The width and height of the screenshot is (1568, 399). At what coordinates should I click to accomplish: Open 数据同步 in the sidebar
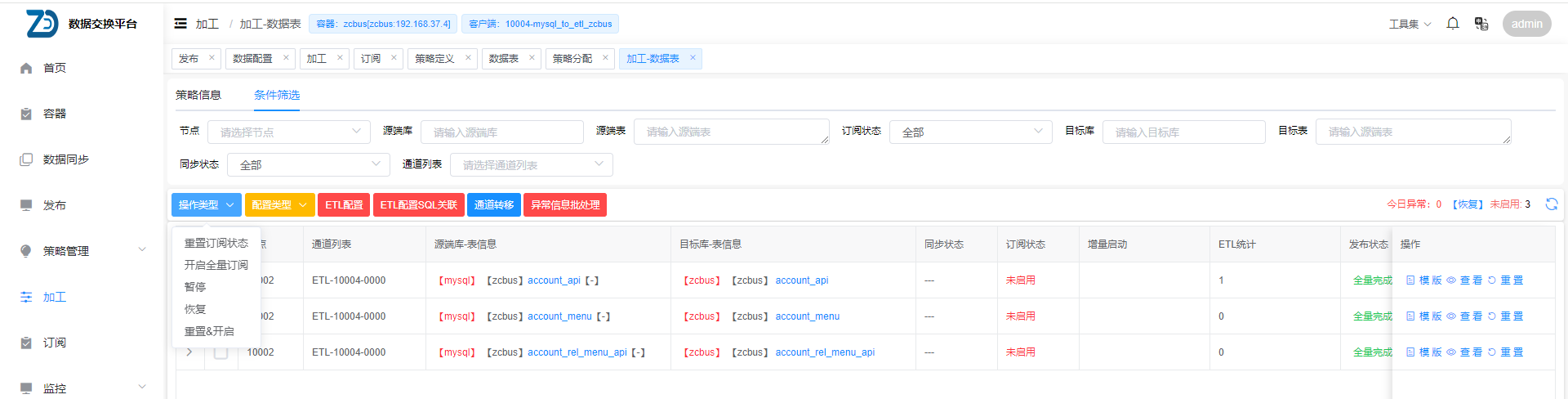tap(65, 159)
